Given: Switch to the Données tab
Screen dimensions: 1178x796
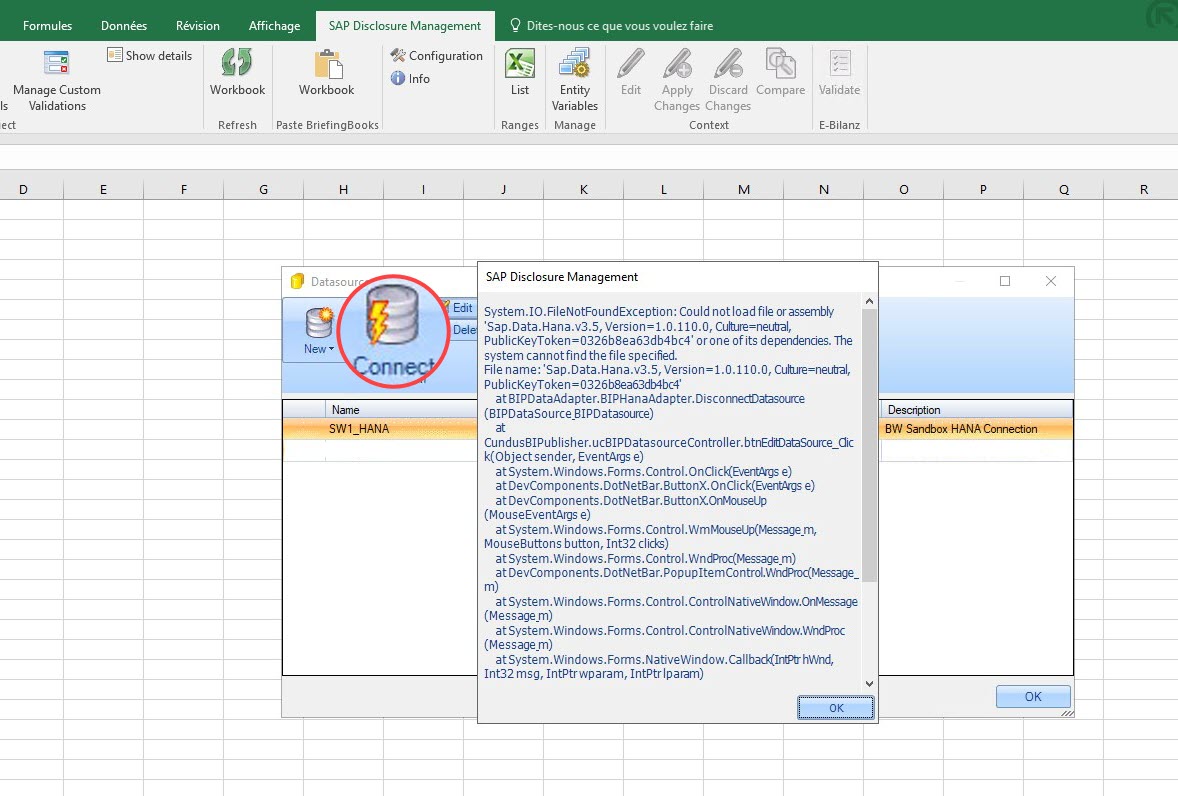Looking at the screenshot, I should pos(124,26).
